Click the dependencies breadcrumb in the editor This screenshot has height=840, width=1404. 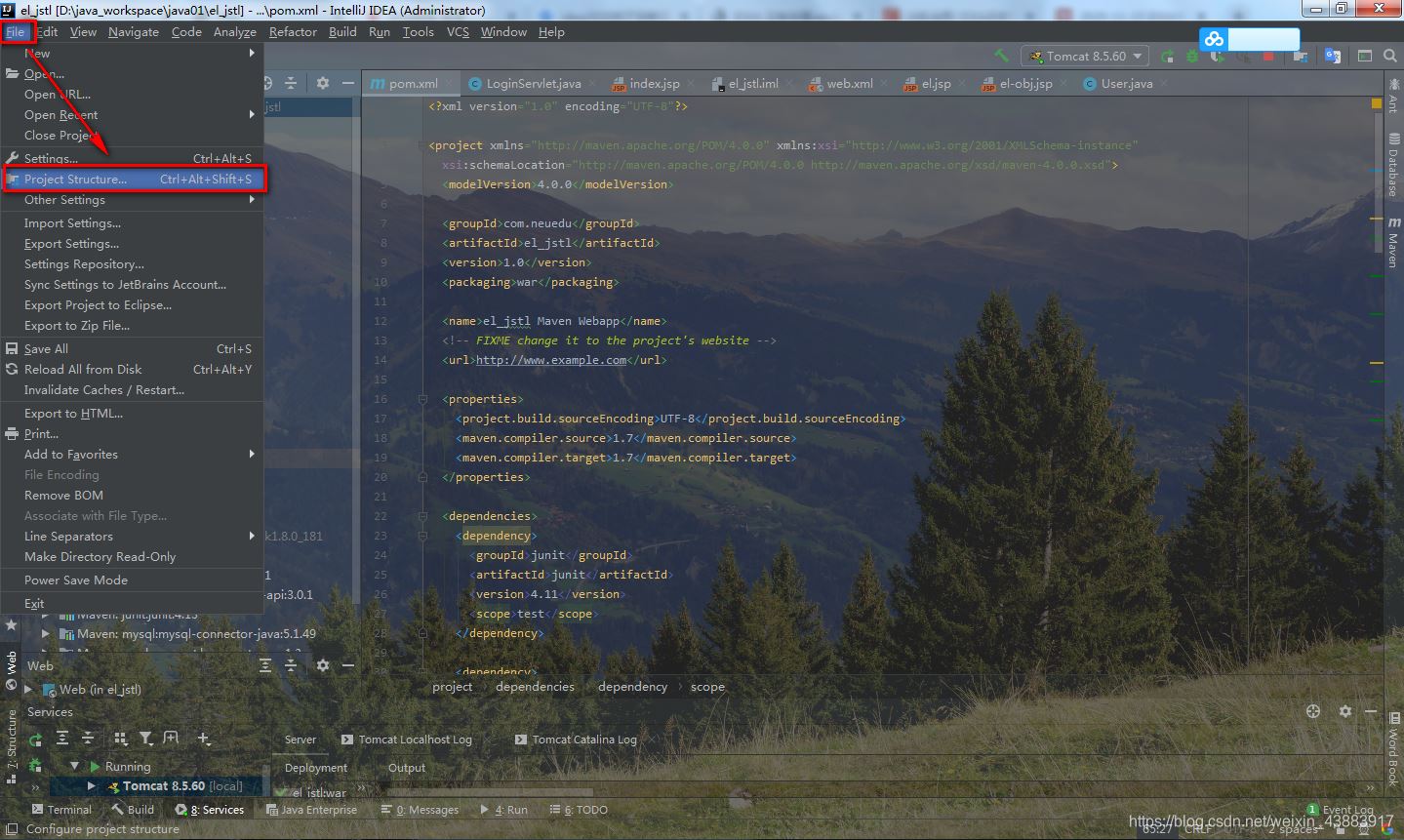pyautogui.click(x=535, y=687)
